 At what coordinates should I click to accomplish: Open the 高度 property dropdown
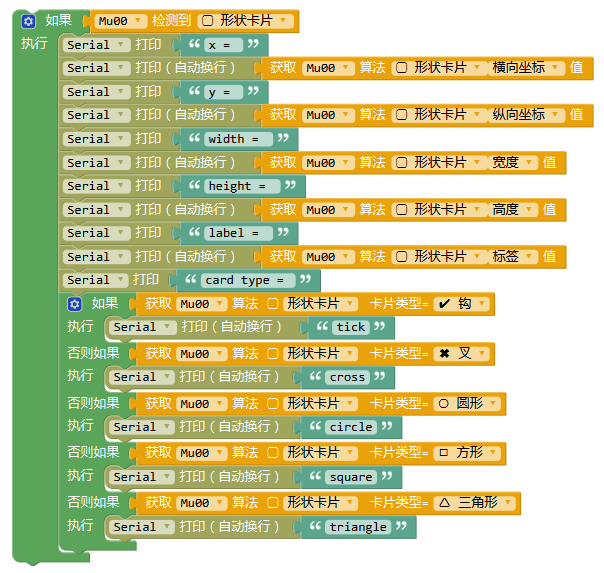tap(512, 210)
